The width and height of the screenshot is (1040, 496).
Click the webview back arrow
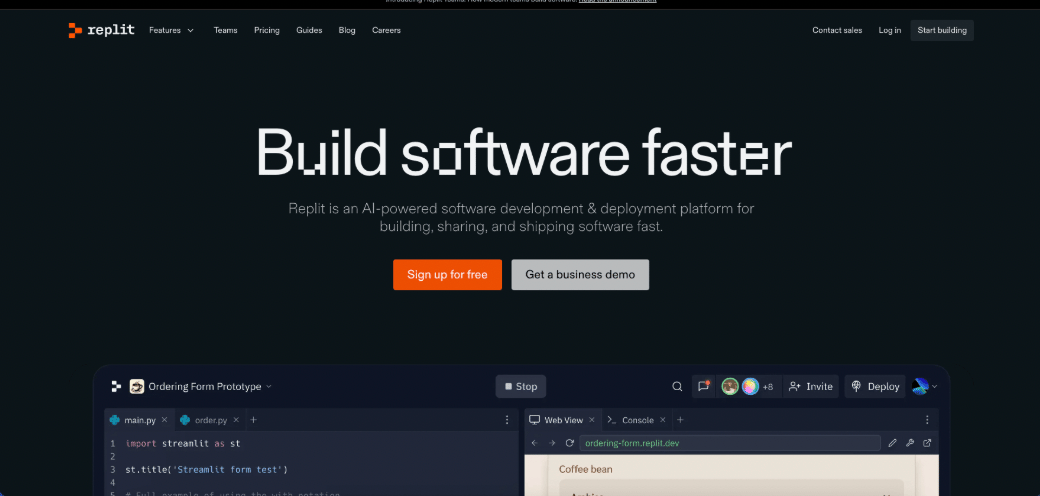[535, 443]
